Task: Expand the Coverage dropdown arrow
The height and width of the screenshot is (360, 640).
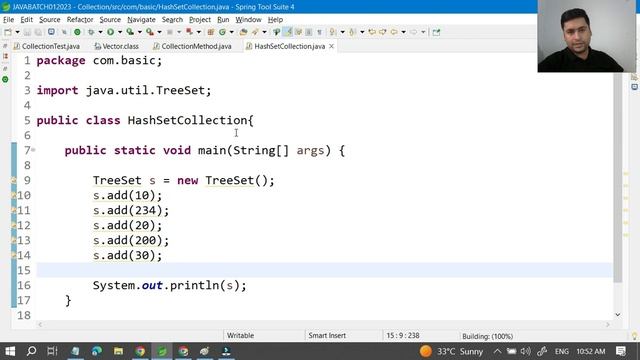Action: click(139, 32)
